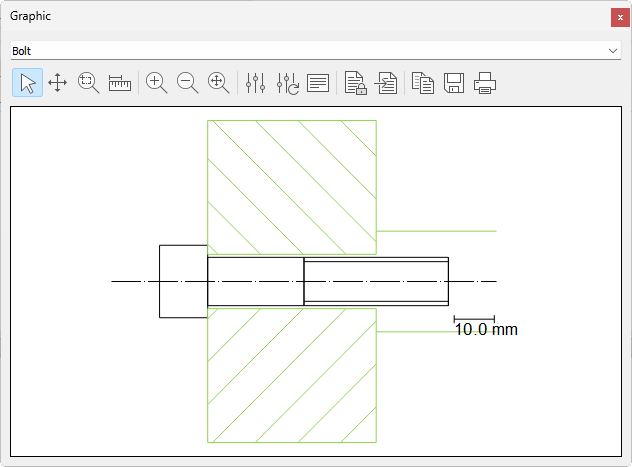Expand the dropdown chevron arrow
Image resolution: width=632 pixels, height=467 pixels.
click(612, 50)
